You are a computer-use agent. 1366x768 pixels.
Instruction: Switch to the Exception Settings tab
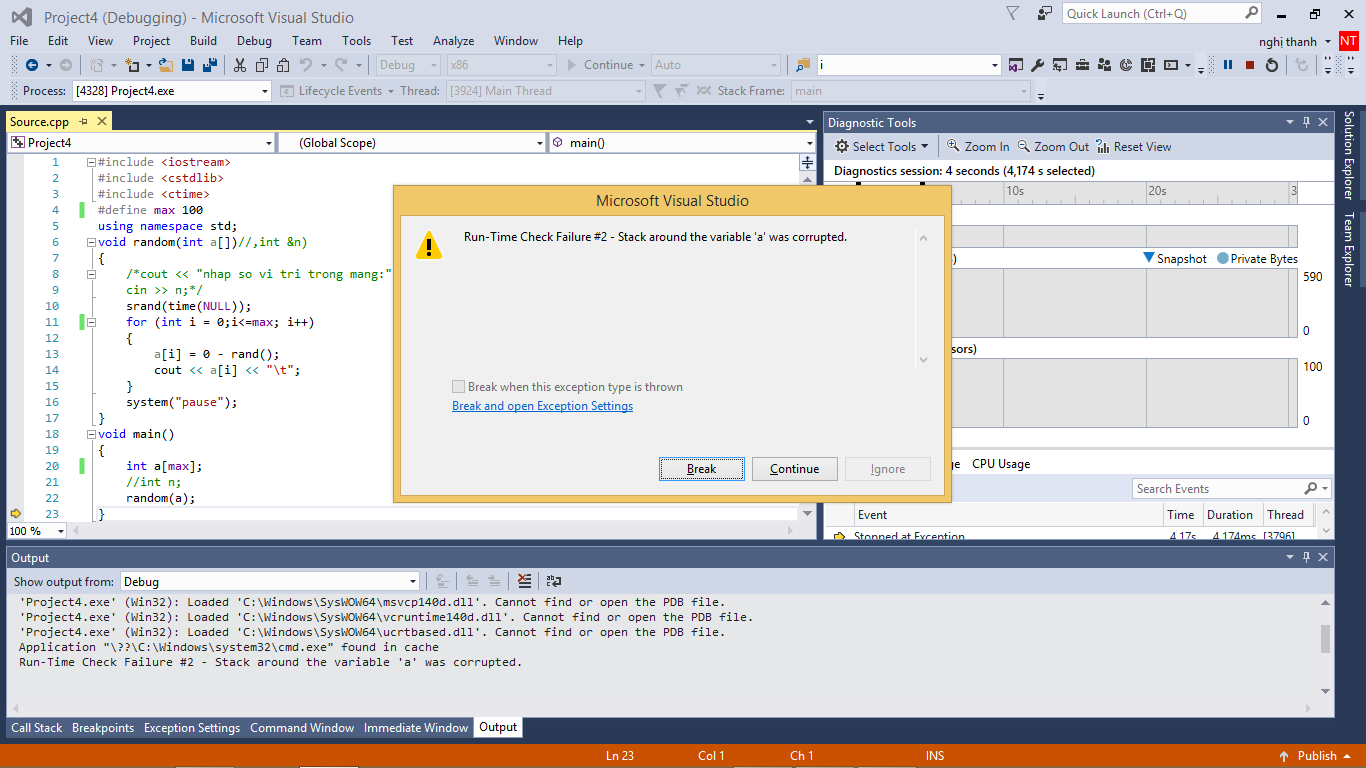tap(192, 728)
